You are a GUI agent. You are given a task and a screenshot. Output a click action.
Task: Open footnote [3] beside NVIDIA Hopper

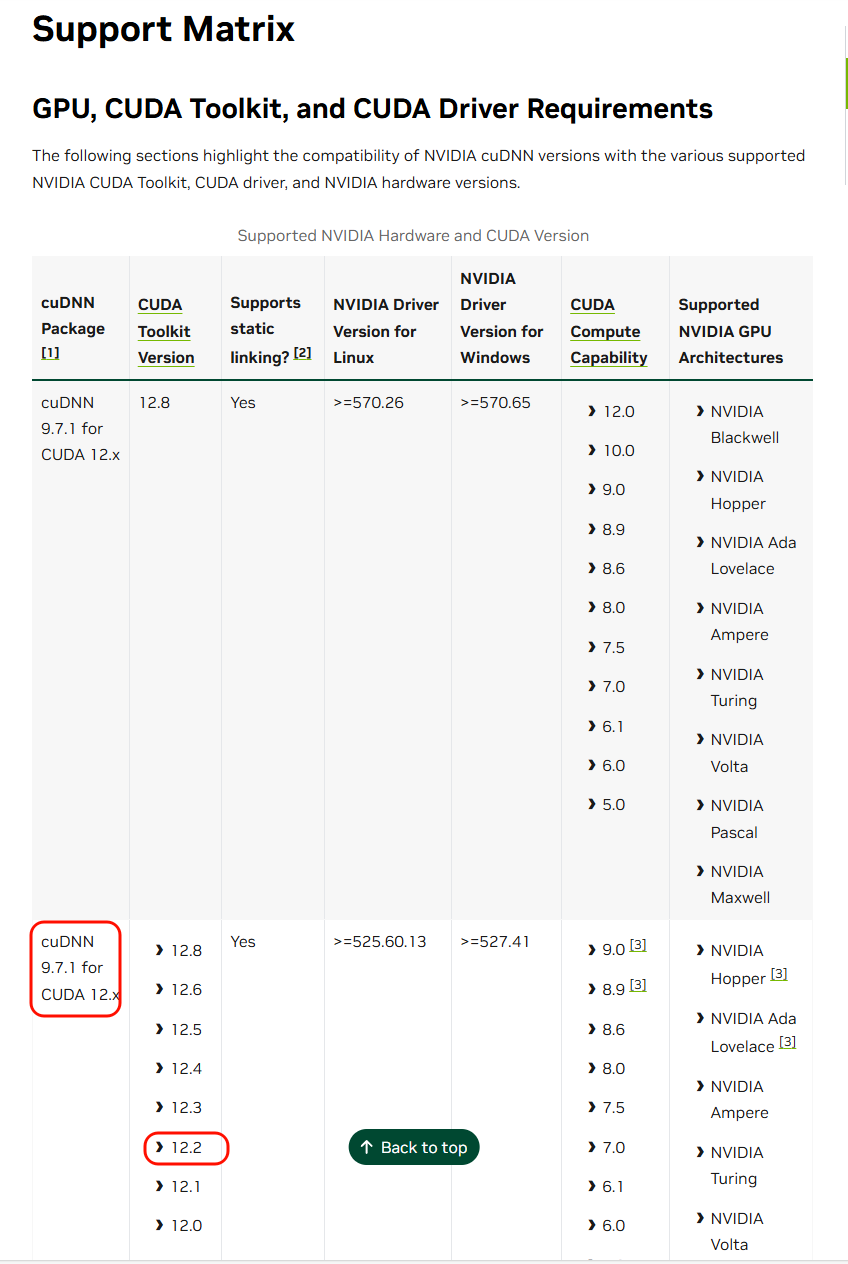click(779, 974)
